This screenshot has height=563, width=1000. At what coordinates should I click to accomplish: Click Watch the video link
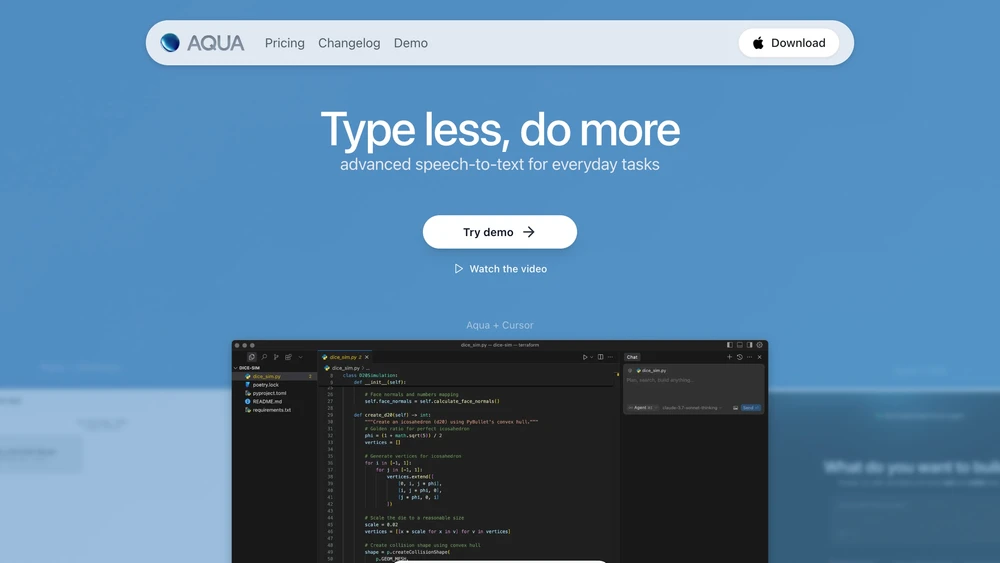pos(500,269)
